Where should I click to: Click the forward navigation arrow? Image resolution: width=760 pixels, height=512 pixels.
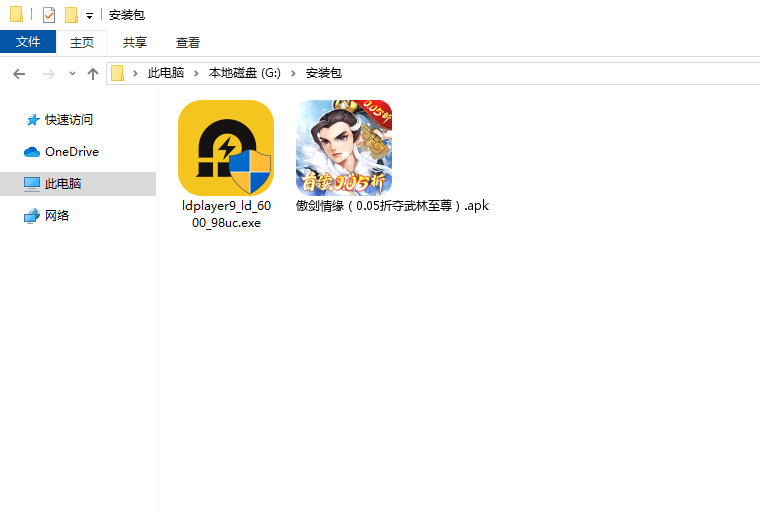point(48,74)
